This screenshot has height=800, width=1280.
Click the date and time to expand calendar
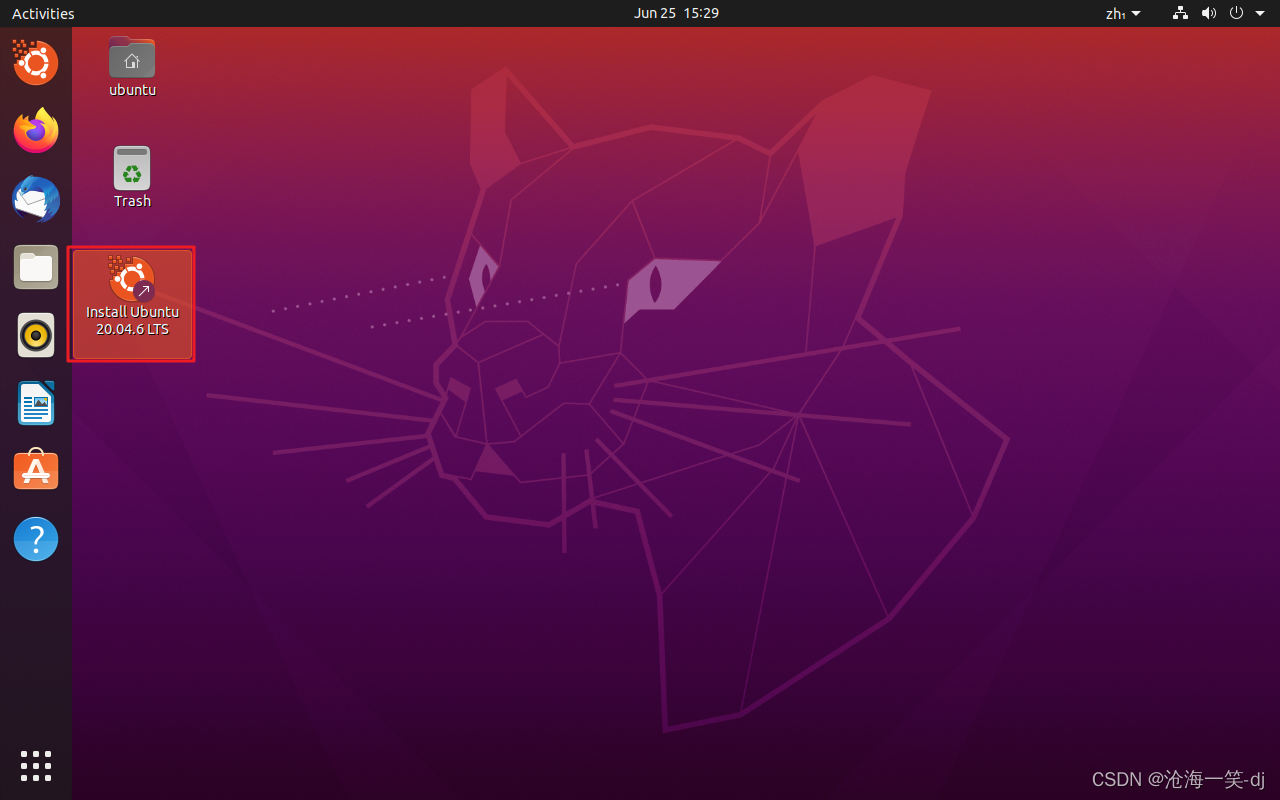[676, 13]
